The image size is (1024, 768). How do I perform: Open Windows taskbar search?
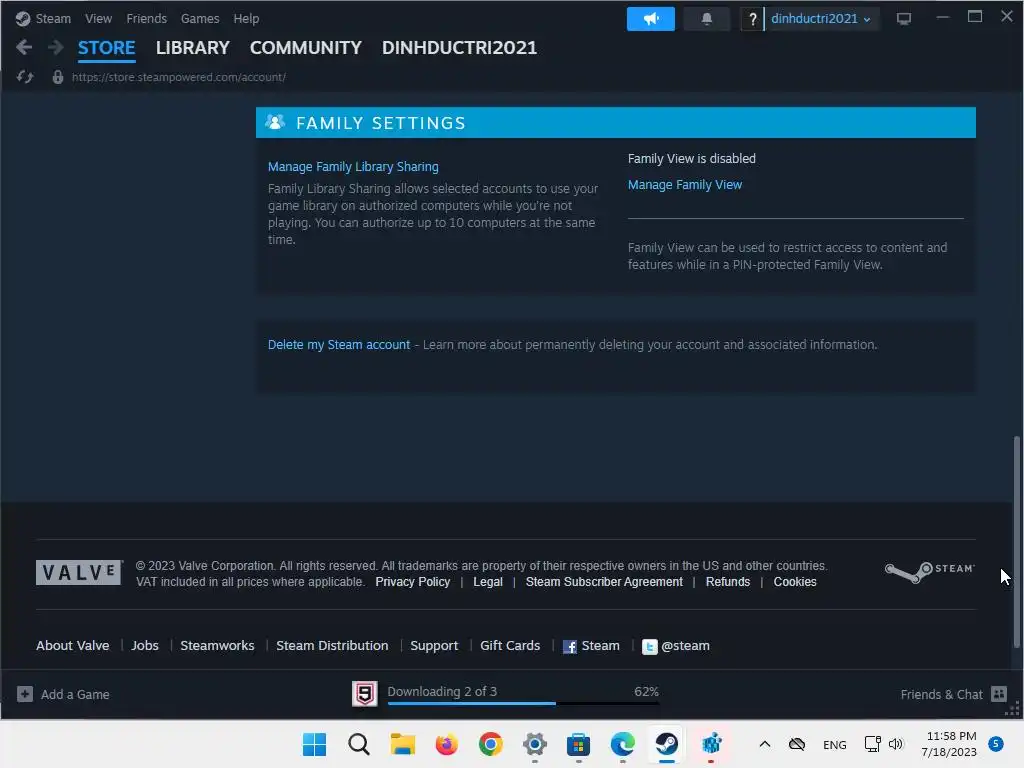coord(359,744)
